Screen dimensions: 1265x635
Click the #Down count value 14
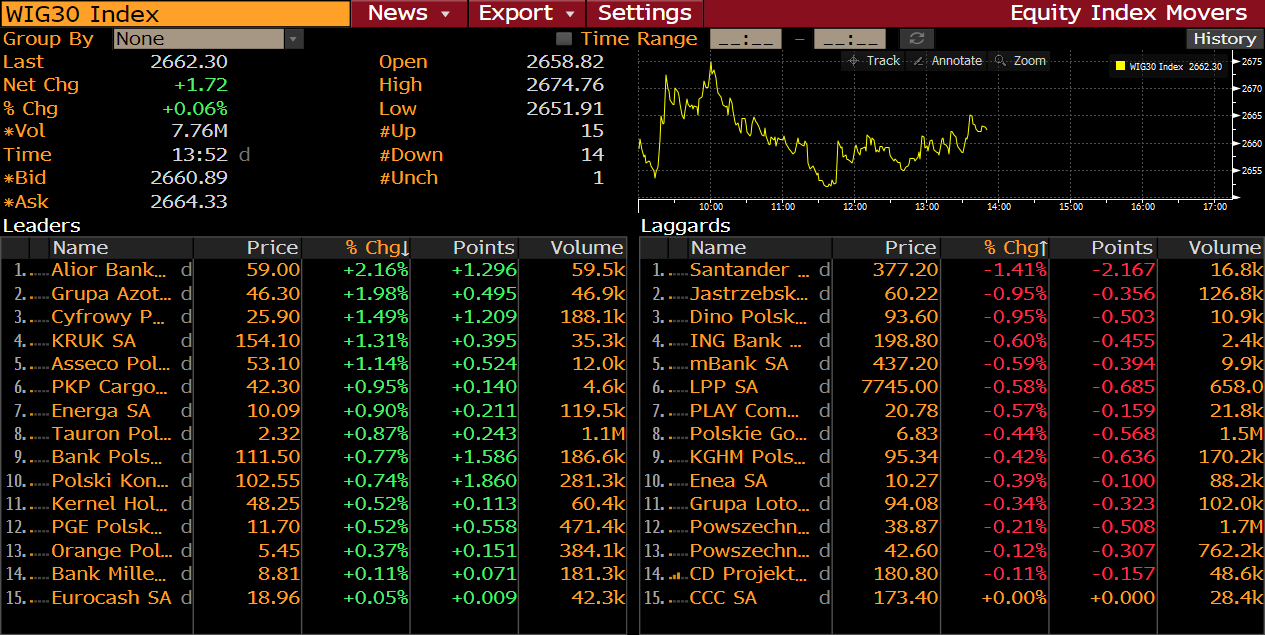click(x=593, y=155)
